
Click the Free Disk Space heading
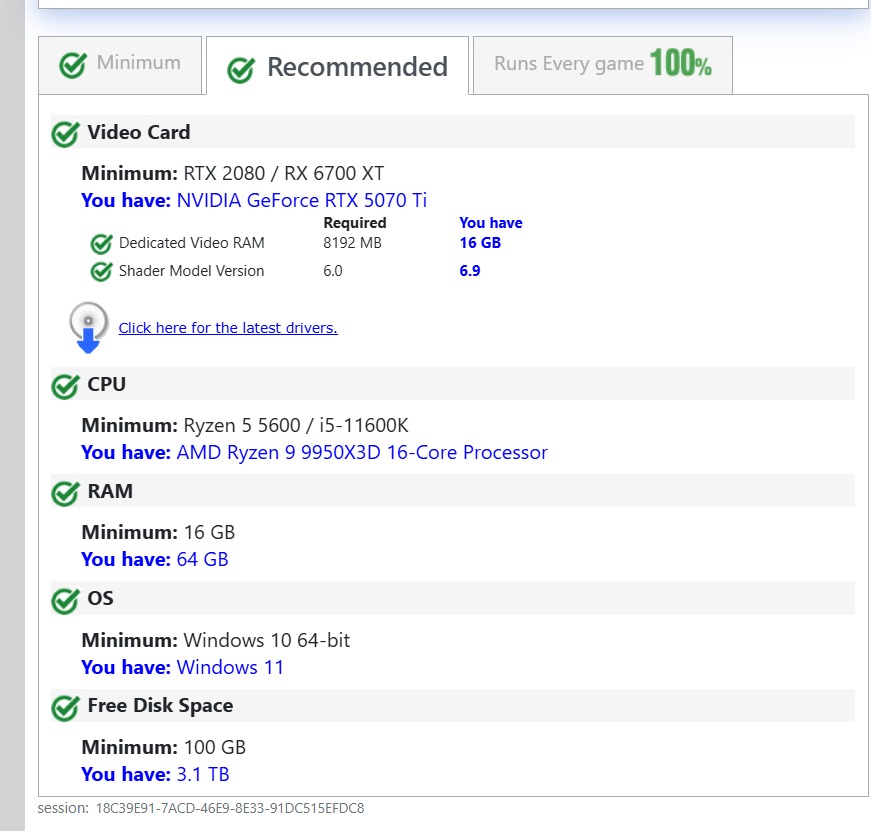point(161,705)
